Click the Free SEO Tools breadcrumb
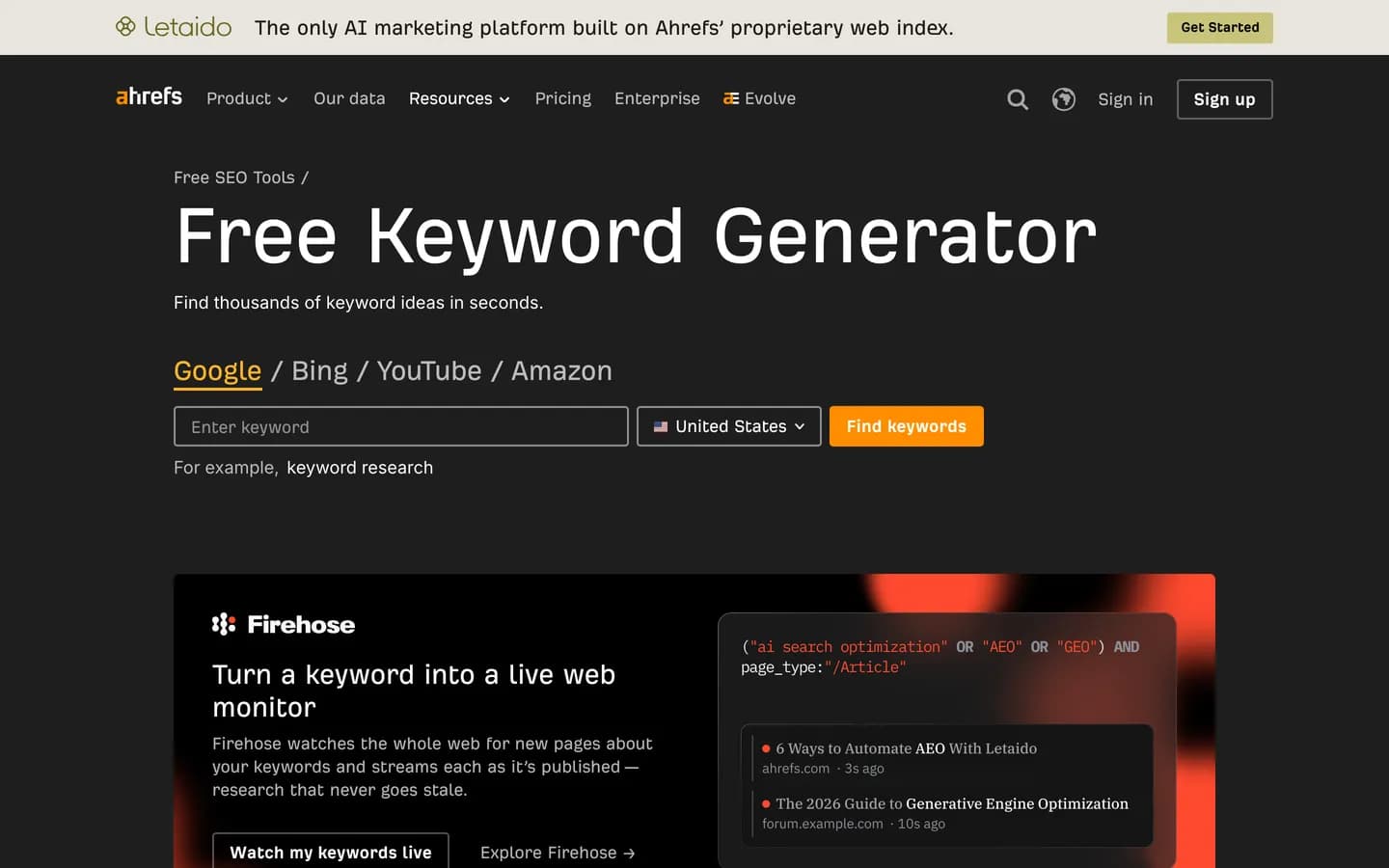Viewport: 1389px width, 868px height. (x=234, y=177)
